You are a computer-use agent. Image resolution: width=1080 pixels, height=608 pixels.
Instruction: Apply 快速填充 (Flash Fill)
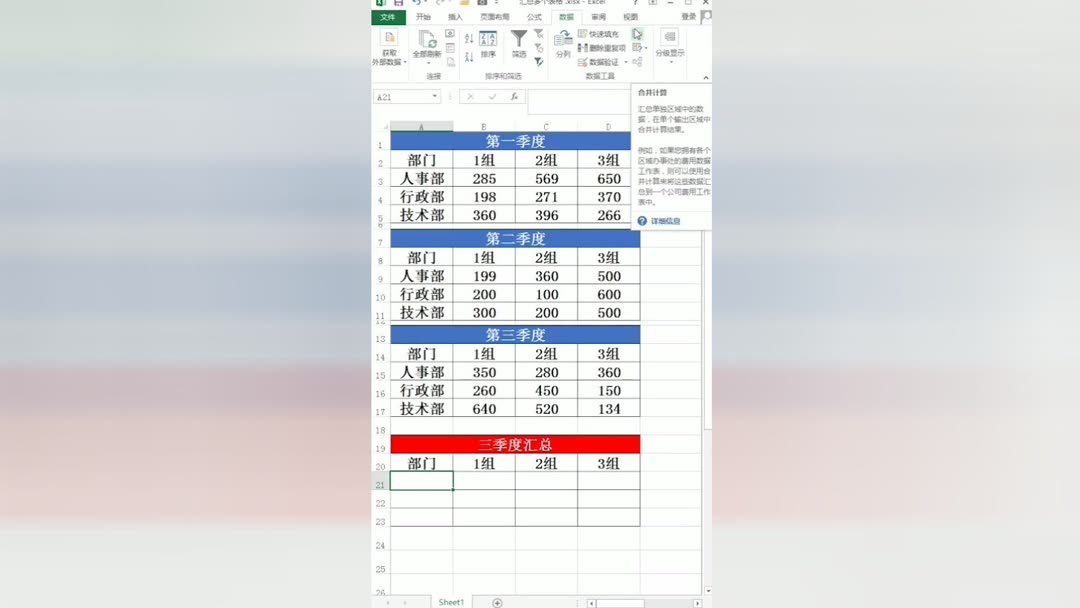tap(598, 33)
